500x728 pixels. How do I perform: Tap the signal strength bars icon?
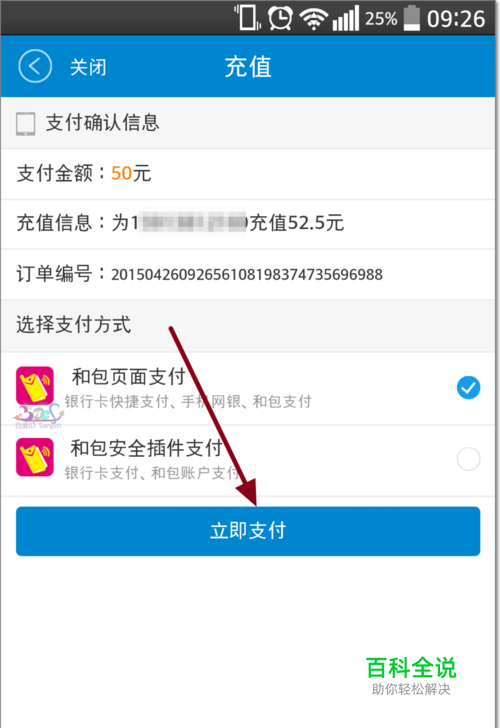346,19
